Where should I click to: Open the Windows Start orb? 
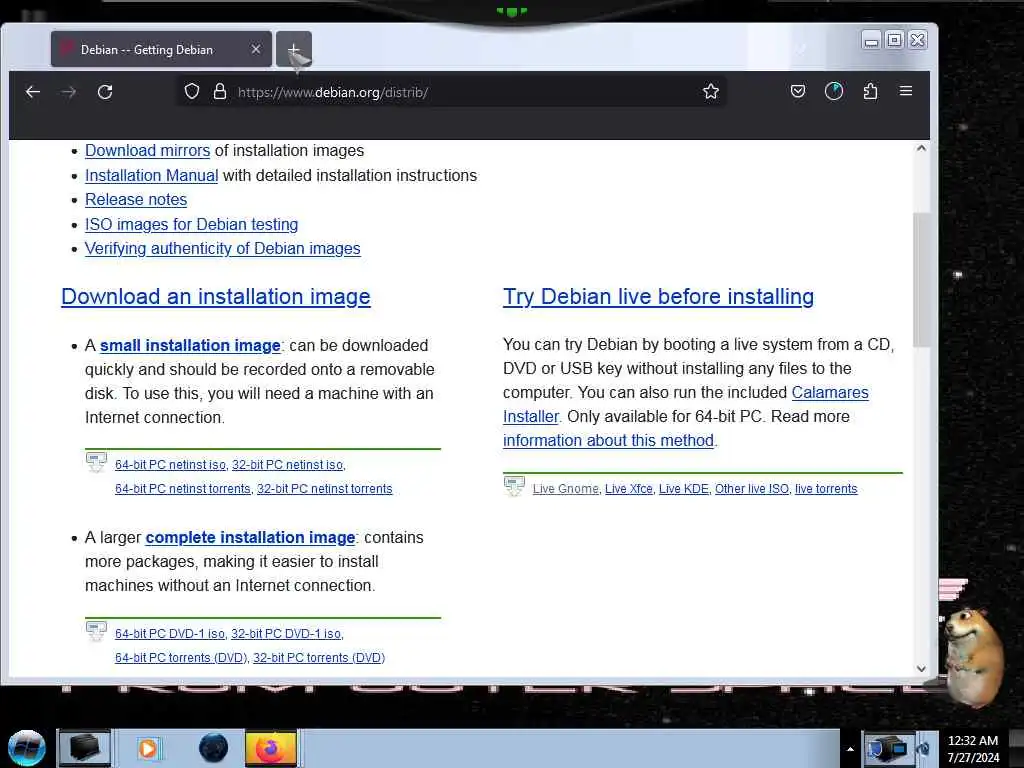(27, 748)
